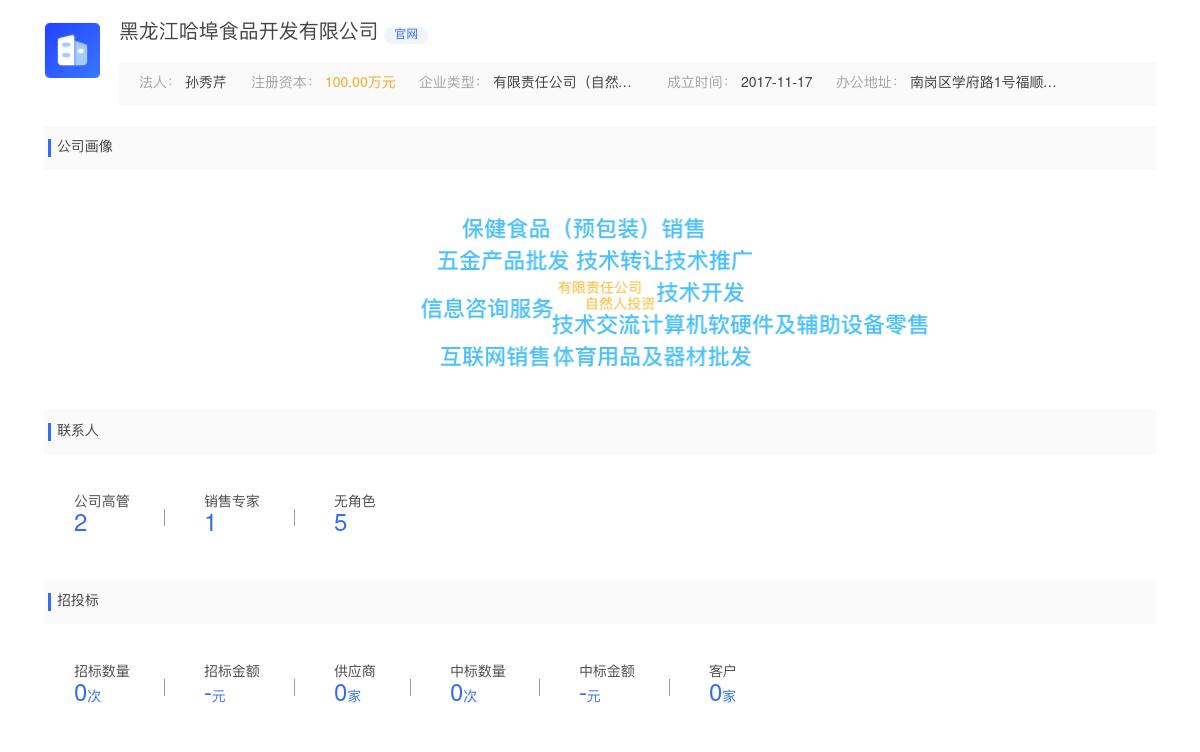
Task: Click office address 南岗区学府路1号福顺…
Action: point(983,83)
